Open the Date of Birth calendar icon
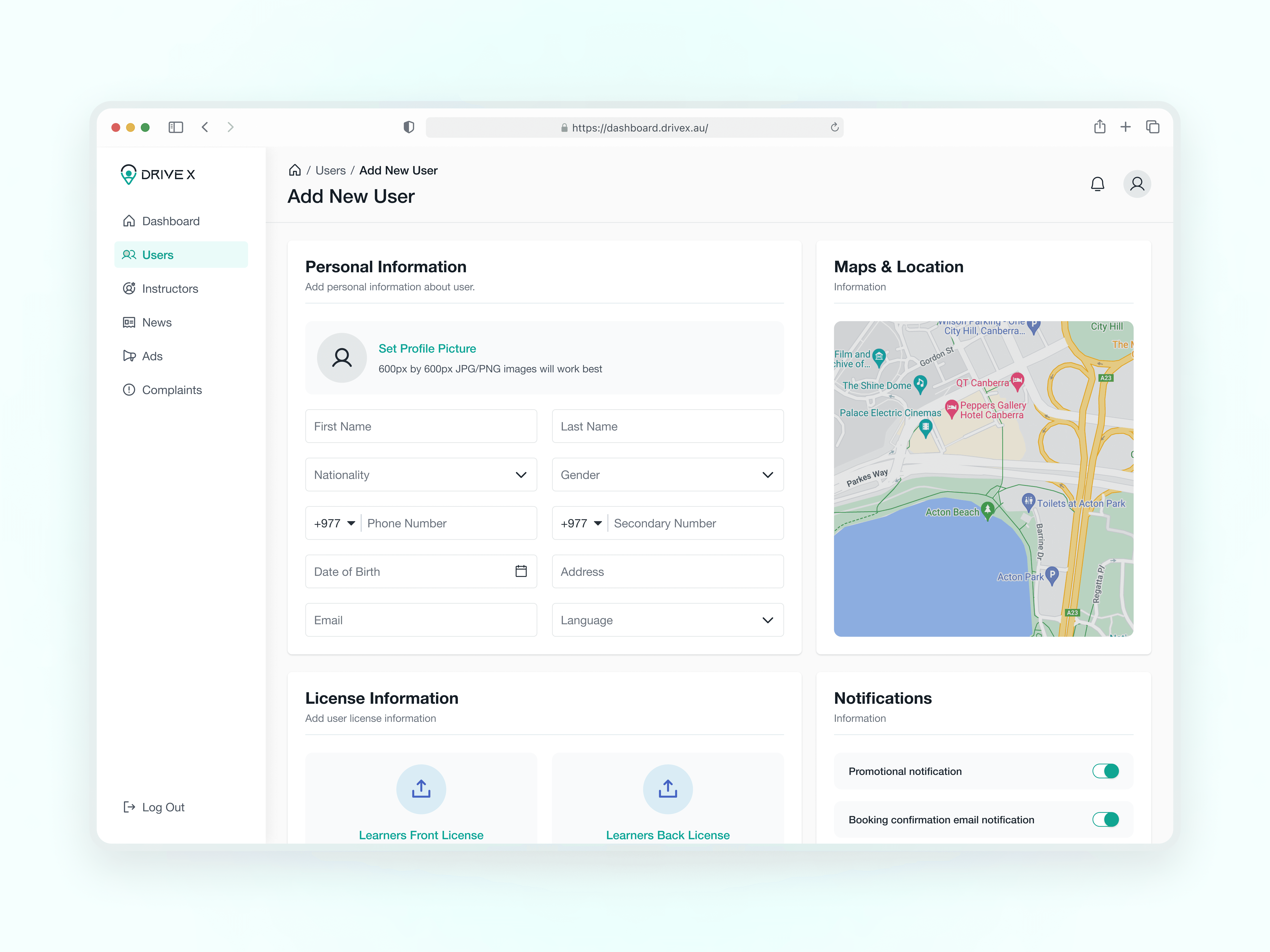This screenshot has height=952, width=1270. pos(521,571)
